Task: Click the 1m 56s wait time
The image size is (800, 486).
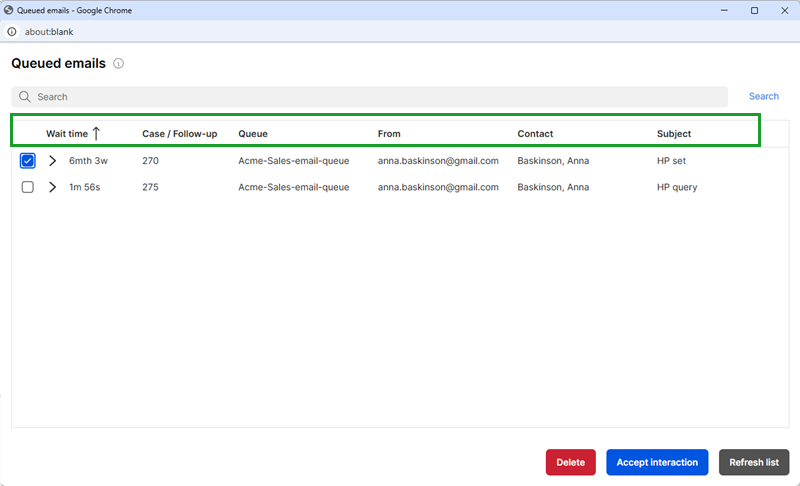Action: click(x=85, y=187)
